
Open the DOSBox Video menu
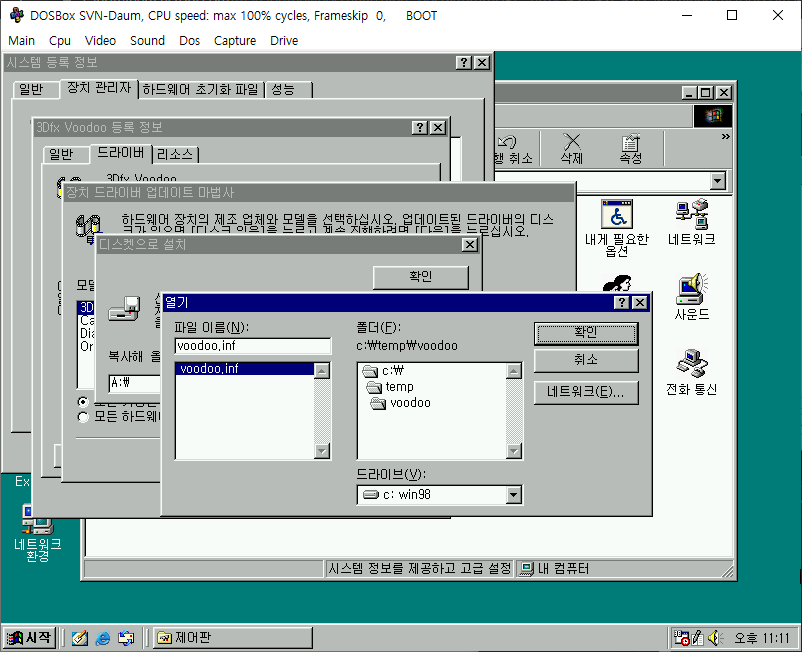[x=100, y=40]
